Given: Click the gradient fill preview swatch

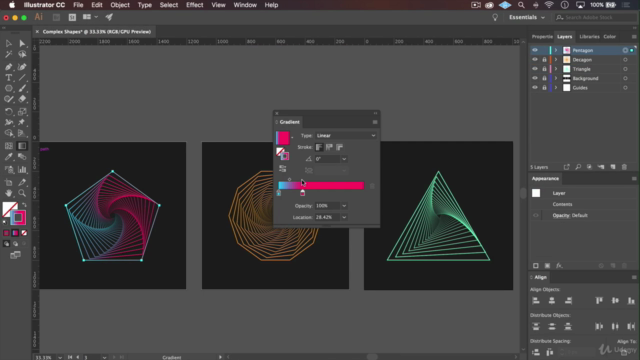Looking at the screenshot, I should click(282, 138).
